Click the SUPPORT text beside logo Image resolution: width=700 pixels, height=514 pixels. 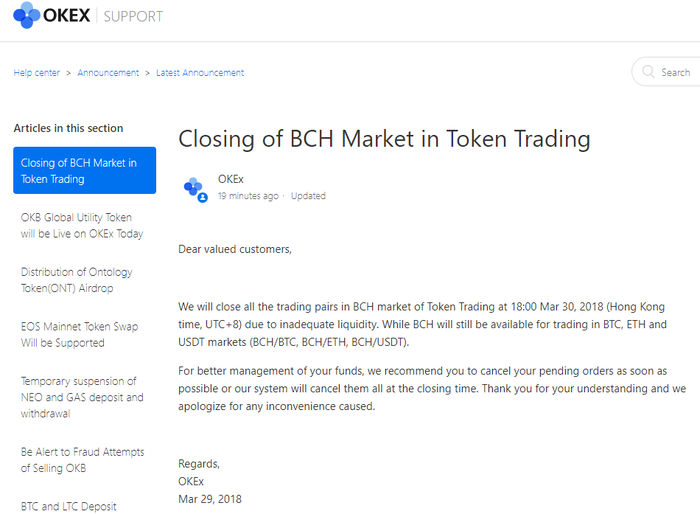(x=133, y=17)
